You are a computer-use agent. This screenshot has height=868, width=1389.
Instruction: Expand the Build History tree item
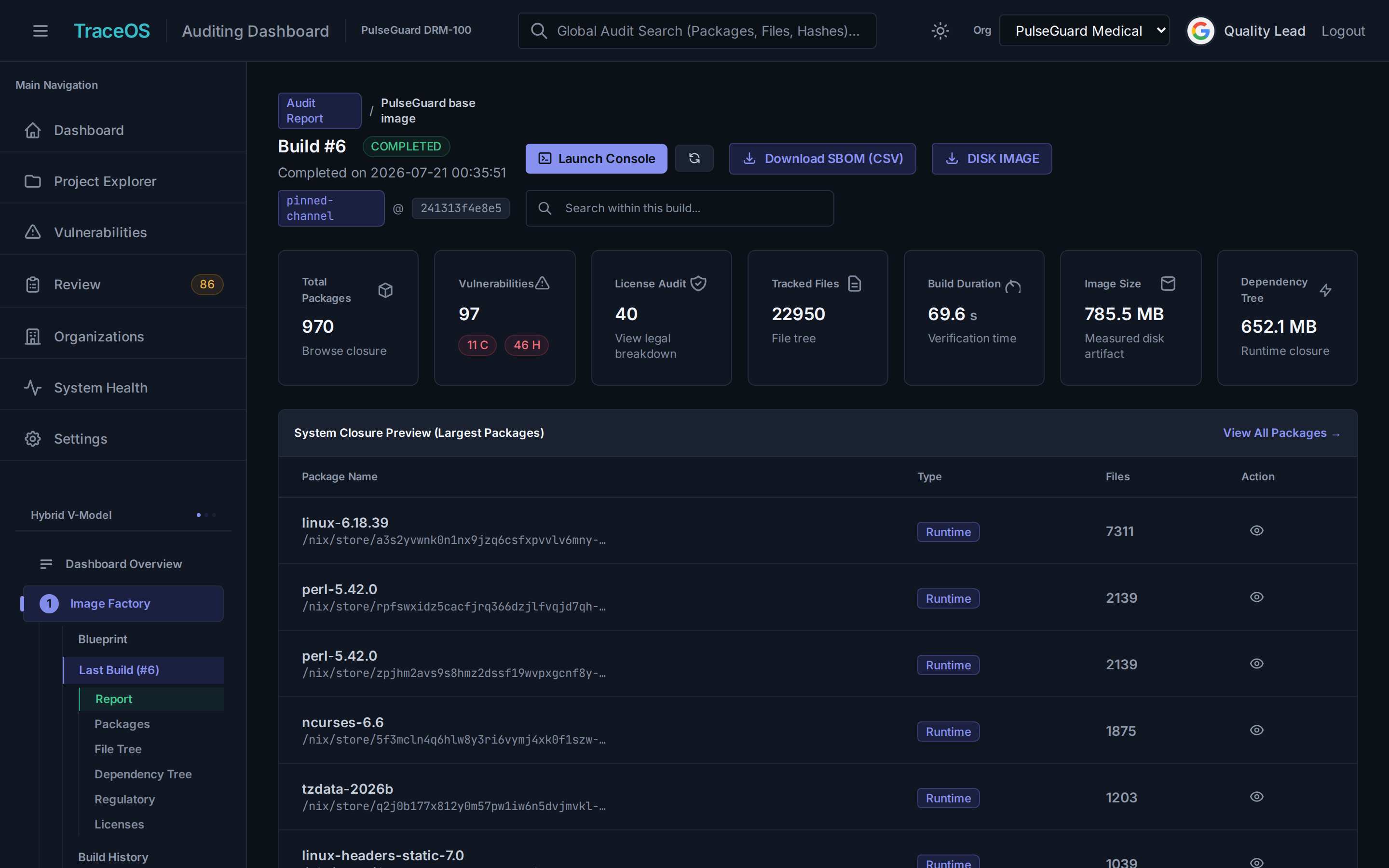[x=113, y=857]
